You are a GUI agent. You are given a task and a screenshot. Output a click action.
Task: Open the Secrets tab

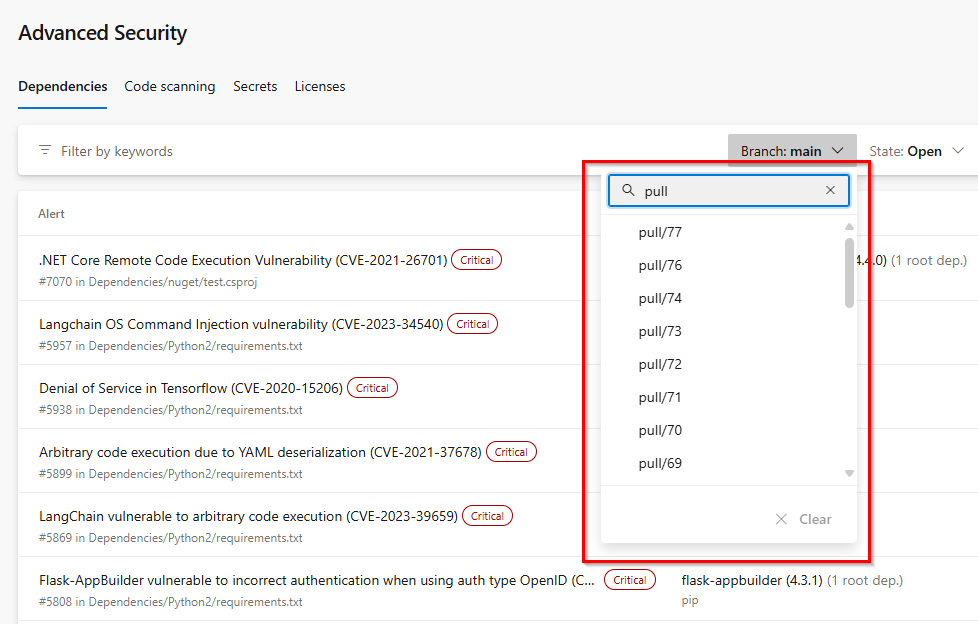click(255, 86)
